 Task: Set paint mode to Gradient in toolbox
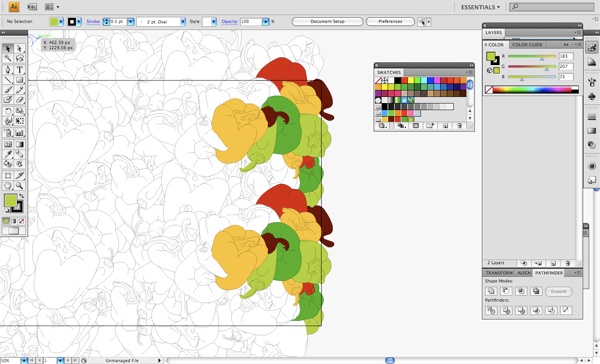tap(14, 221)
